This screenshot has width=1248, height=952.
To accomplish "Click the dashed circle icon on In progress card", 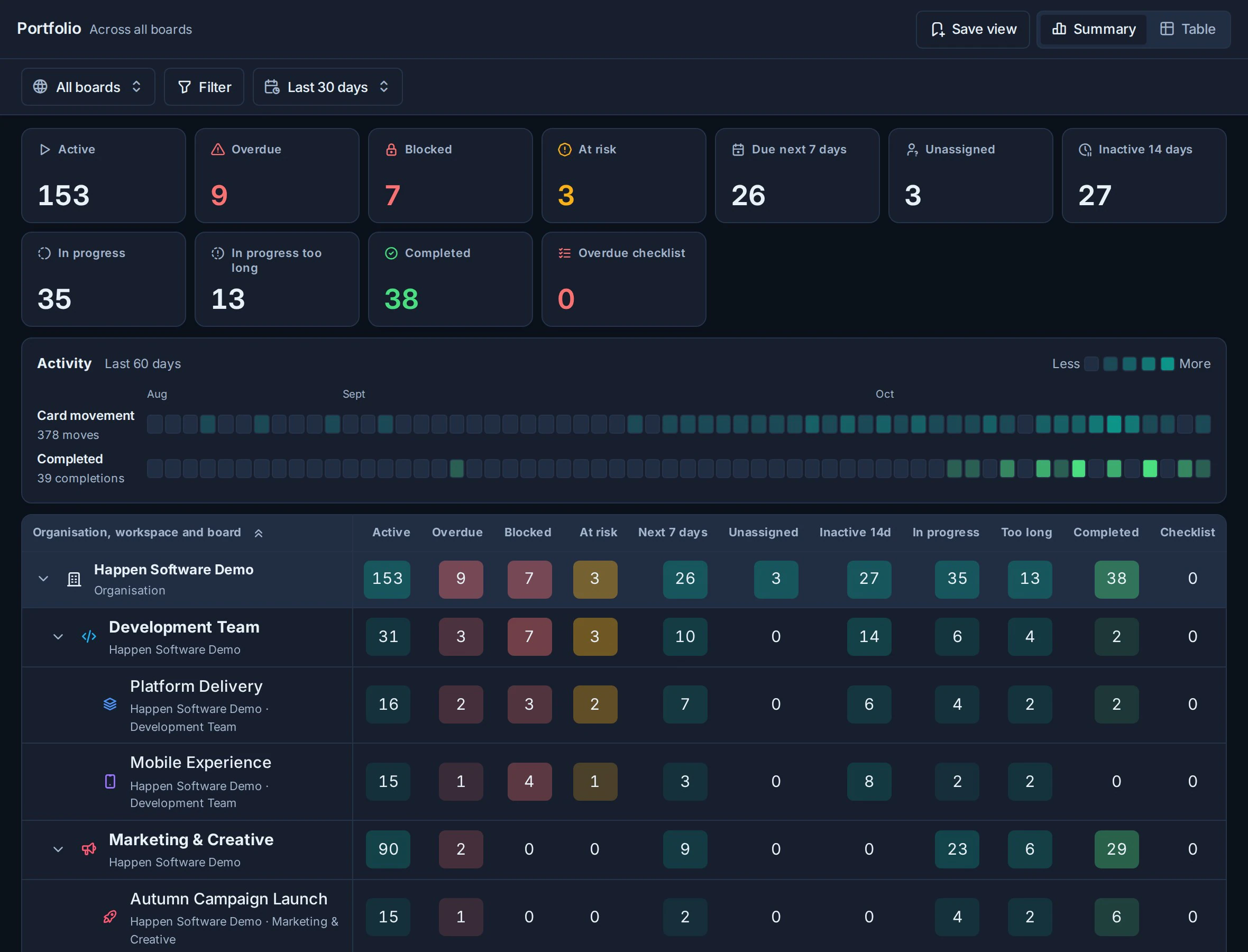I will 44,253.
